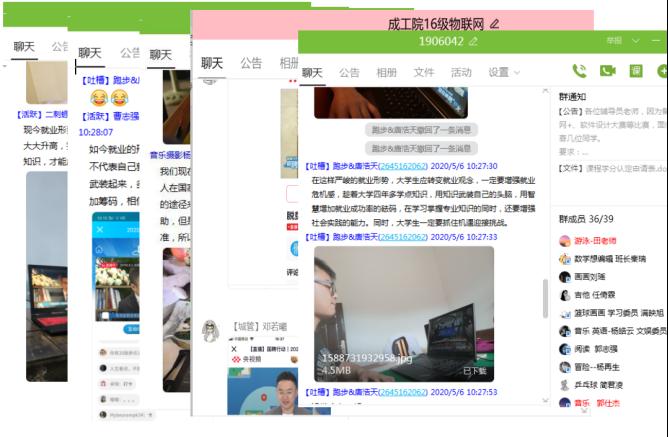Open the 1588731932958.jpg image in the chat
The image size is (668, 437).
404,314
